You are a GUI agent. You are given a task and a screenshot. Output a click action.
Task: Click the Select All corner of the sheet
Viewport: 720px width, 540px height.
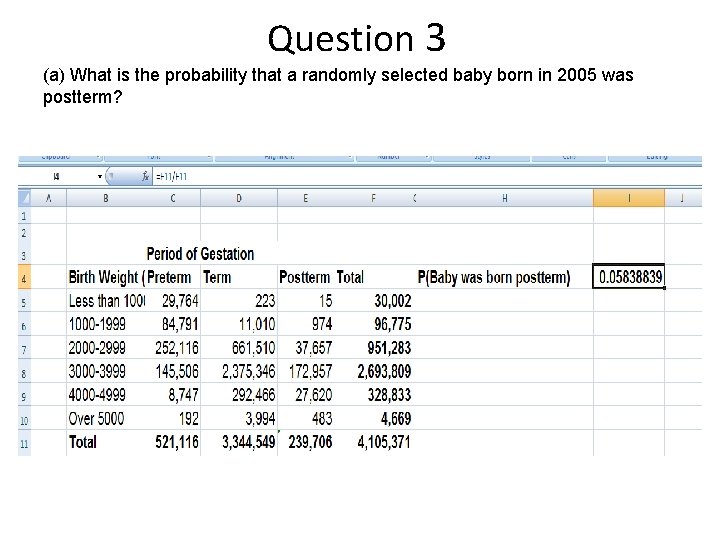pyautogui.click(x=24, y=198)
